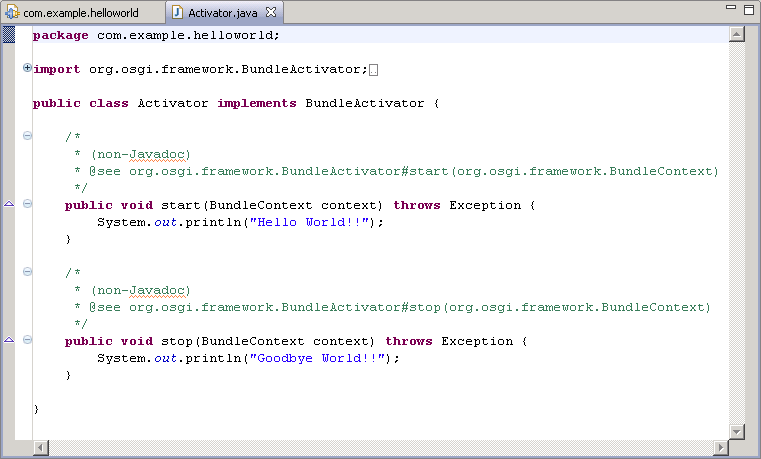Screen dimensions: 761x459
Task: Click the string "Goodbye World!!"
Action: pyautogui.click(x=317, y=358)
